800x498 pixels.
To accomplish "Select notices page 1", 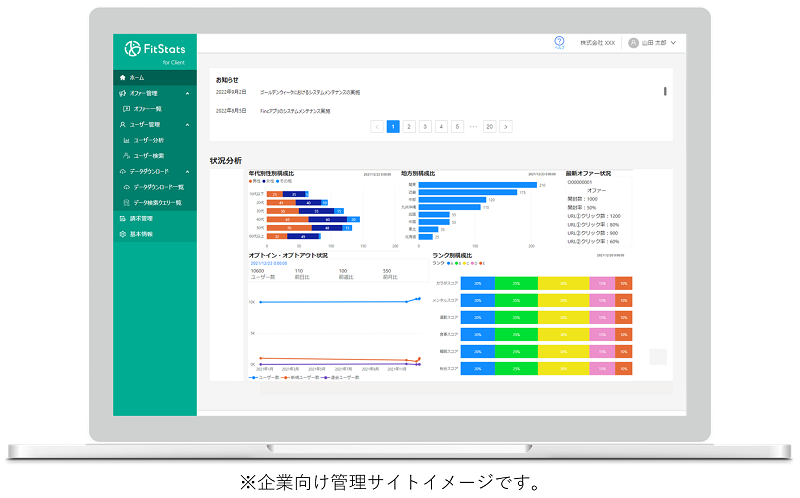I will [x=393, y=127].
